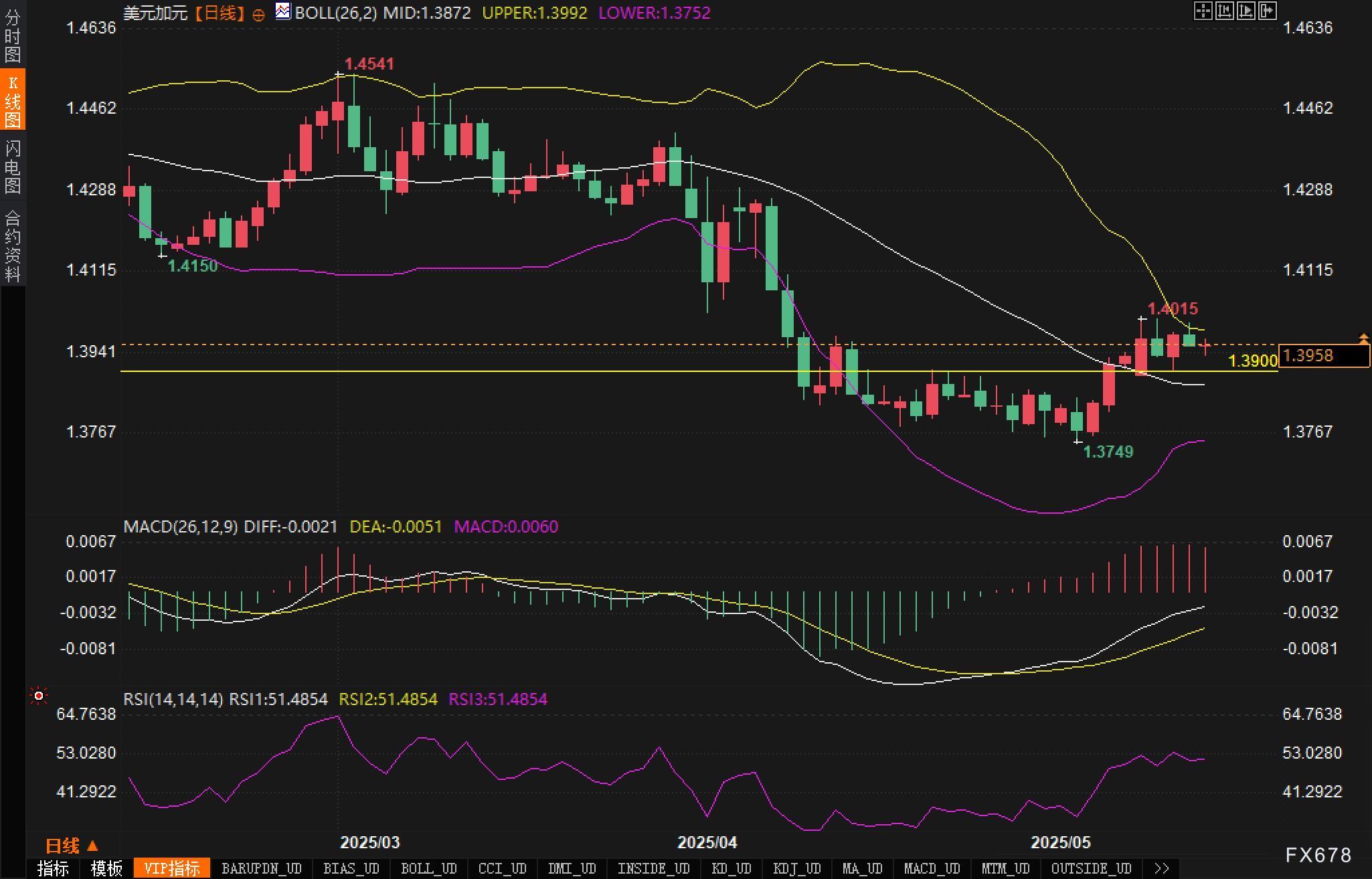This screenshot has height=879, width=1372.
Task: Select the MACD_UD indicator button
Action: pyautogui.click(x=932, y=868)
